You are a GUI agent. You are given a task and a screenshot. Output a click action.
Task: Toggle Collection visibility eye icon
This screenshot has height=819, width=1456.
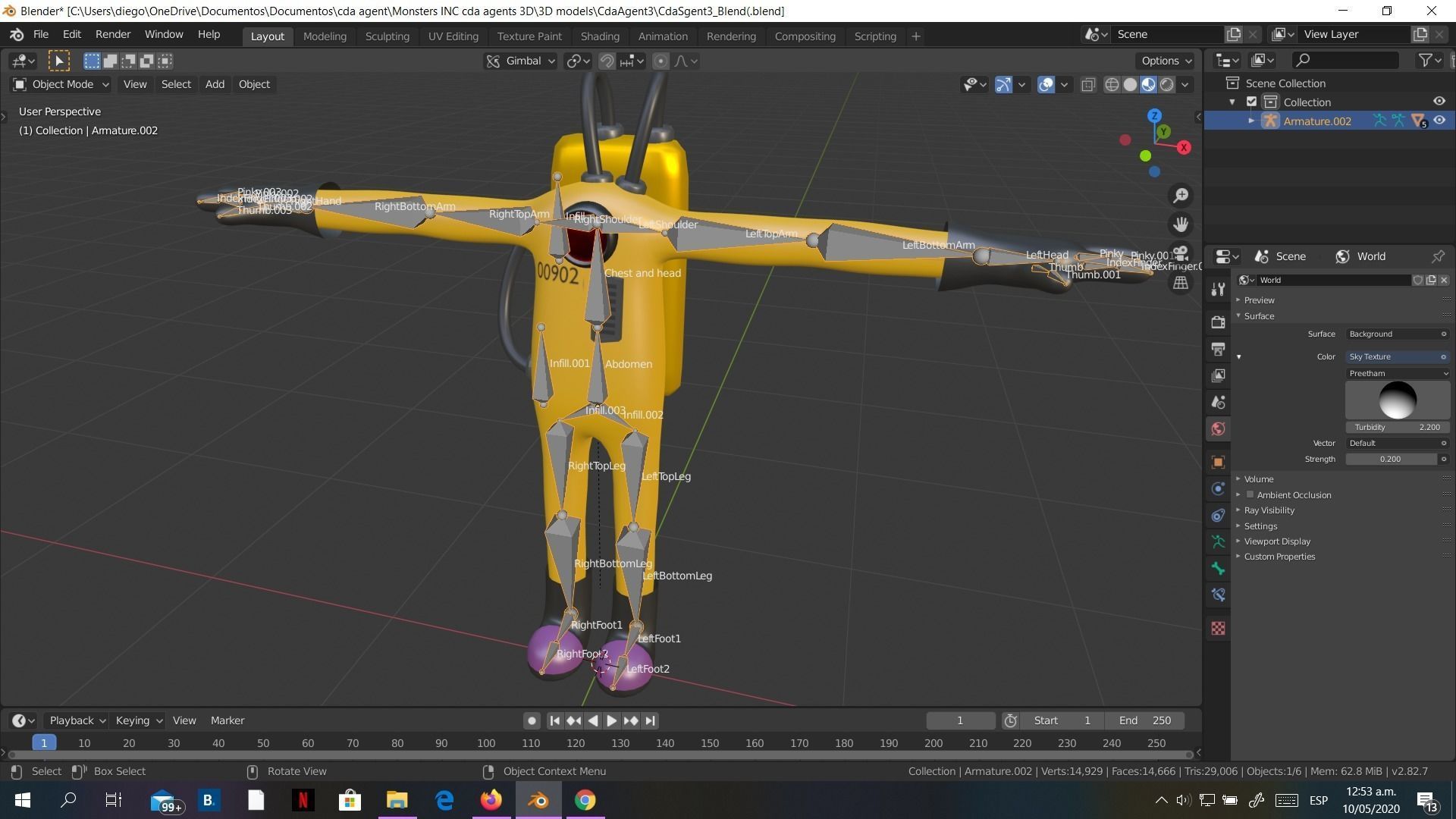point(1439,102)
